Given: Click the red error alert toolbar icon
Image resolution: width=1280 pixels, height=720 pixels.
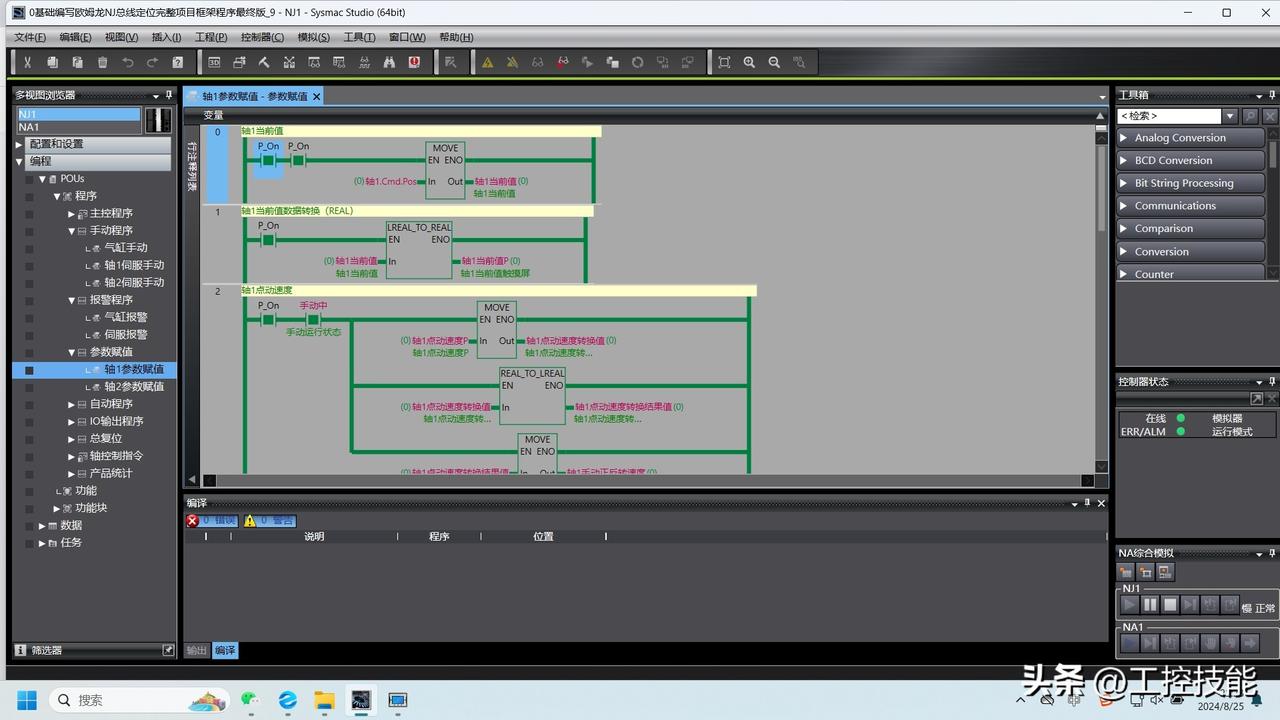Looking at the screenshot, I should coord(414,62).
